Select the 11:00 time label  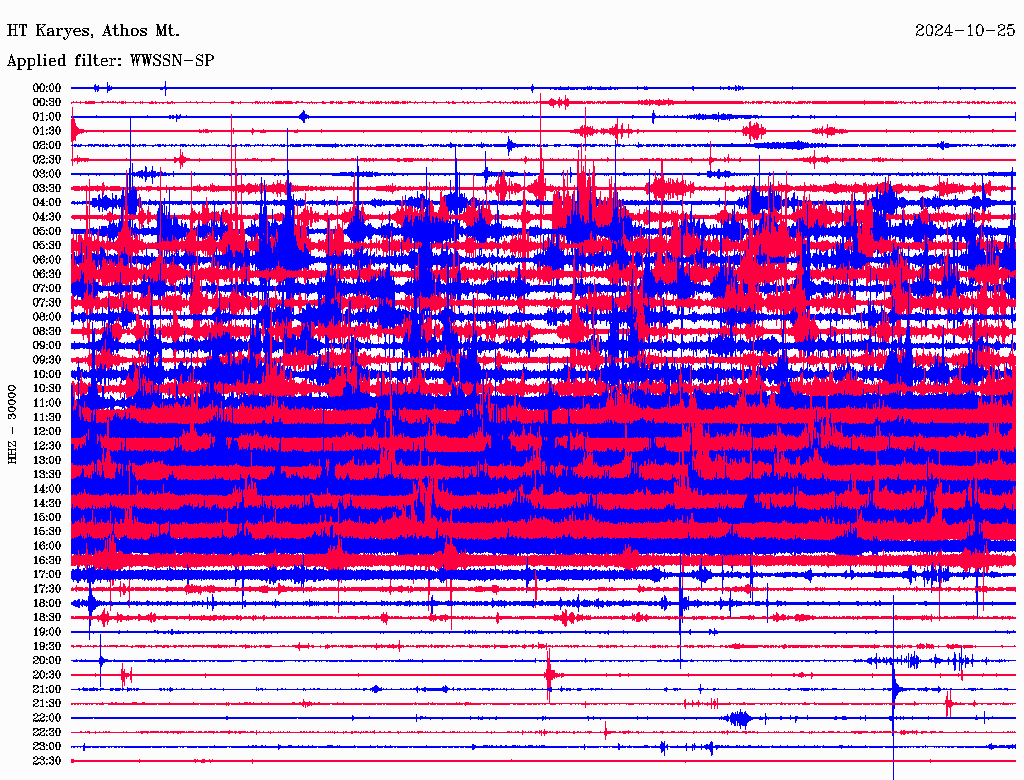click(x=47, y=404)
